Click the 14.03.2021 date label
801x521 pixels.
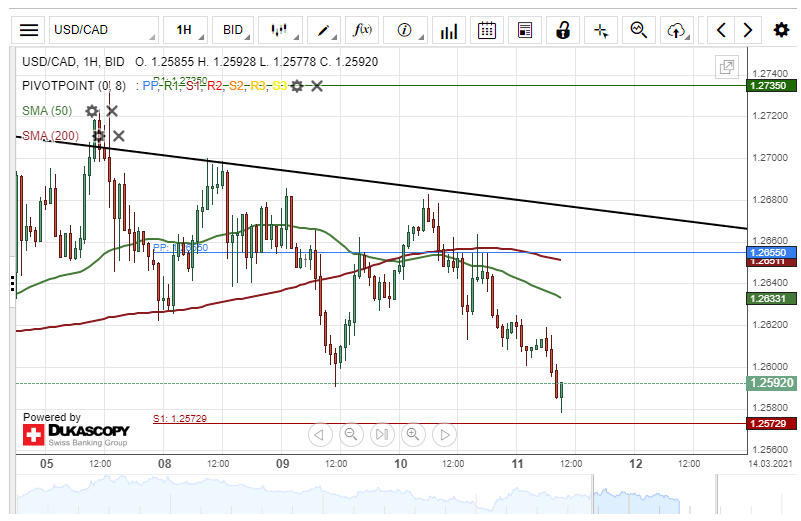pos(770,464)
